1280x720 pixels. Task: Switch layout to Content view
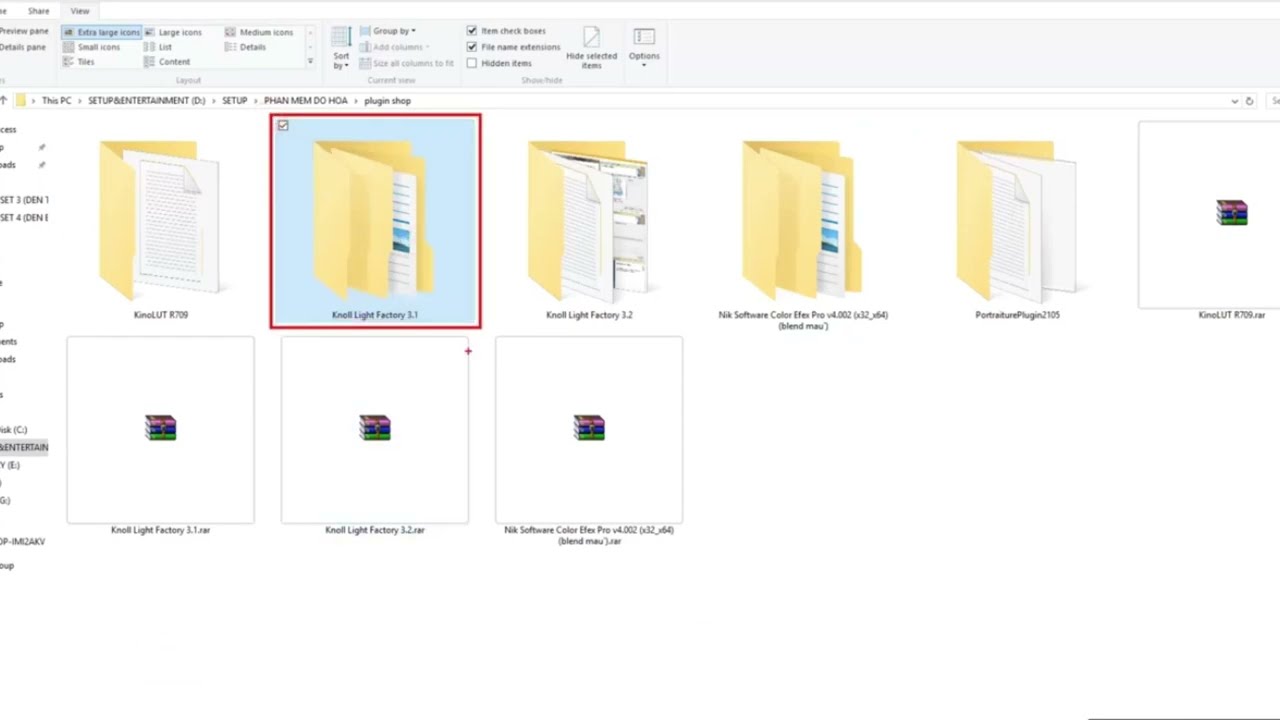167,62
